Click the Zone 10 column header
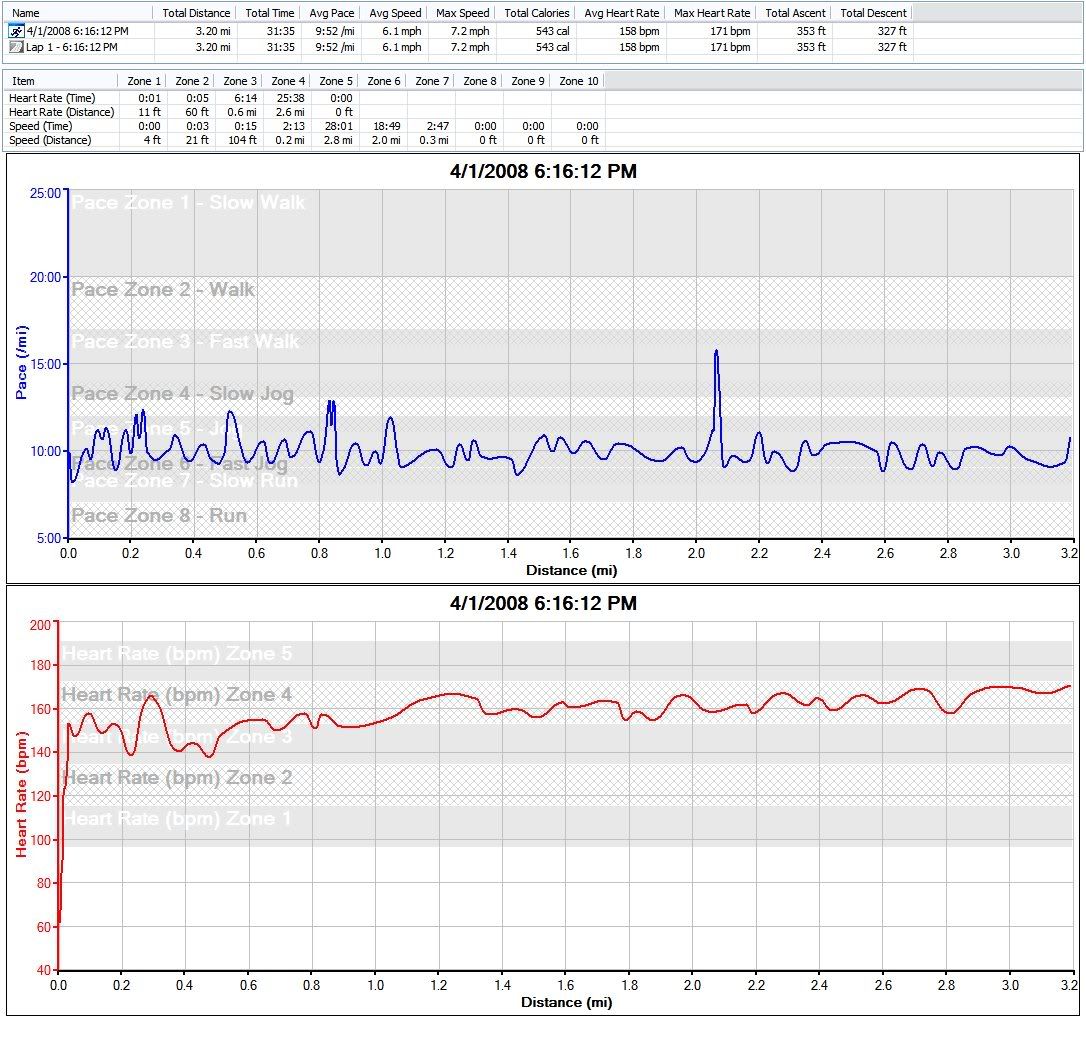Screen dimensions: 1086x1040 [578, 81]
